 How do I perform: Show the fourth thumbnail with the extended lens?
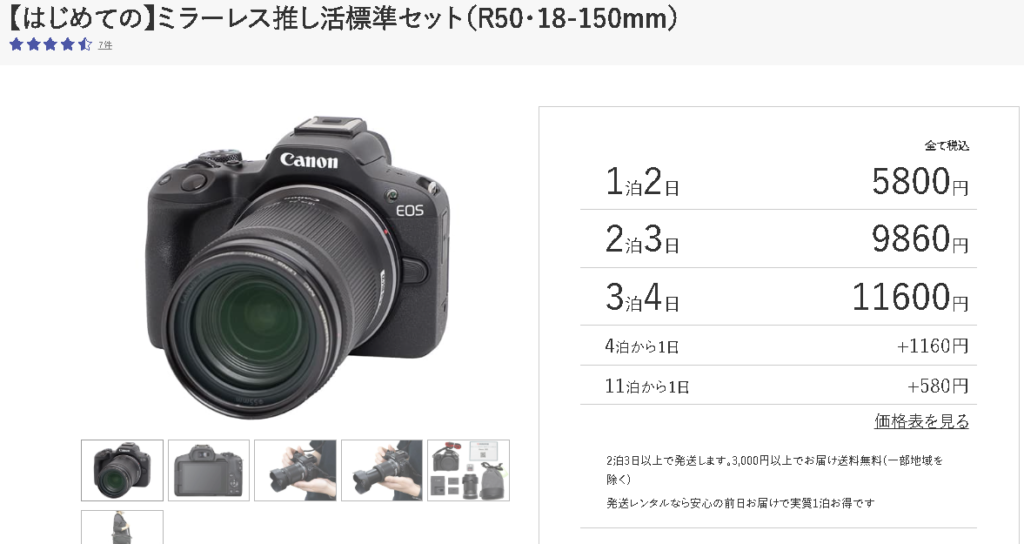point(382,470)
